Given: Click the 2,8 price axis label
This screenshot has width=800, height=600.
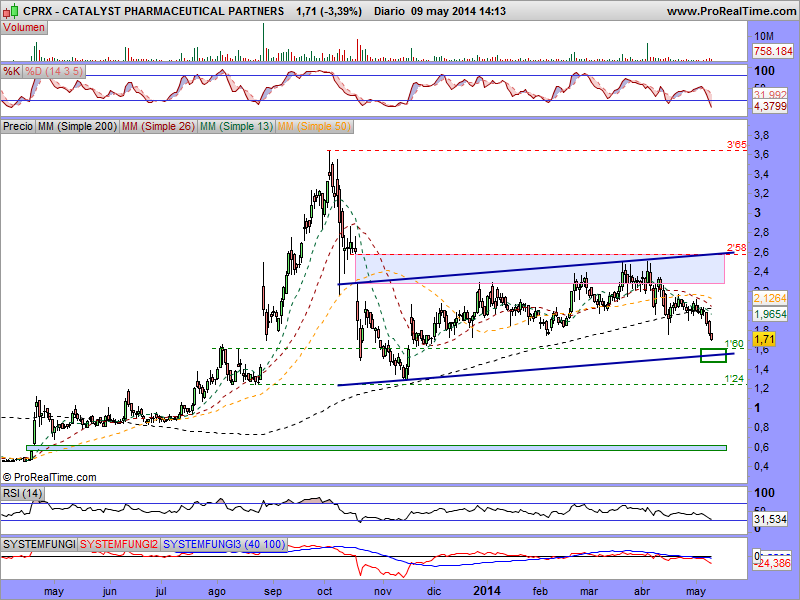Looking at the screenshot, I should pos(761,233).
